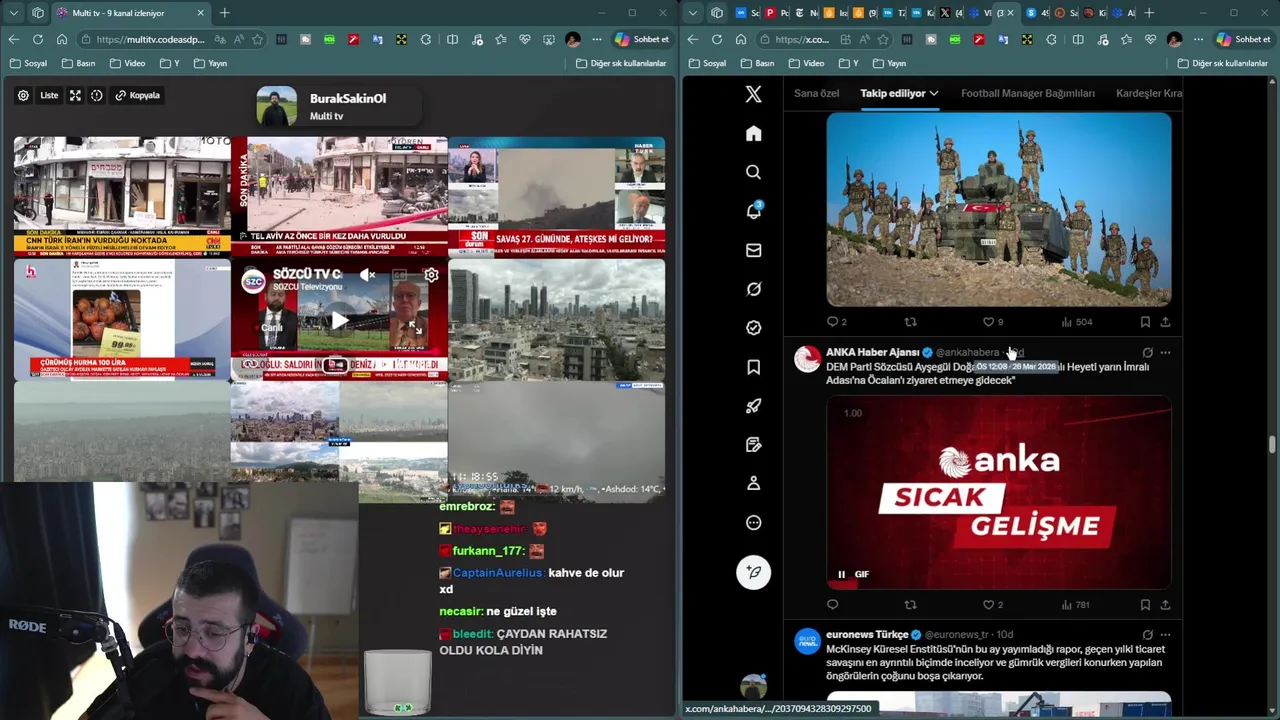Open Profile in X sidebar

click(754, 484)
